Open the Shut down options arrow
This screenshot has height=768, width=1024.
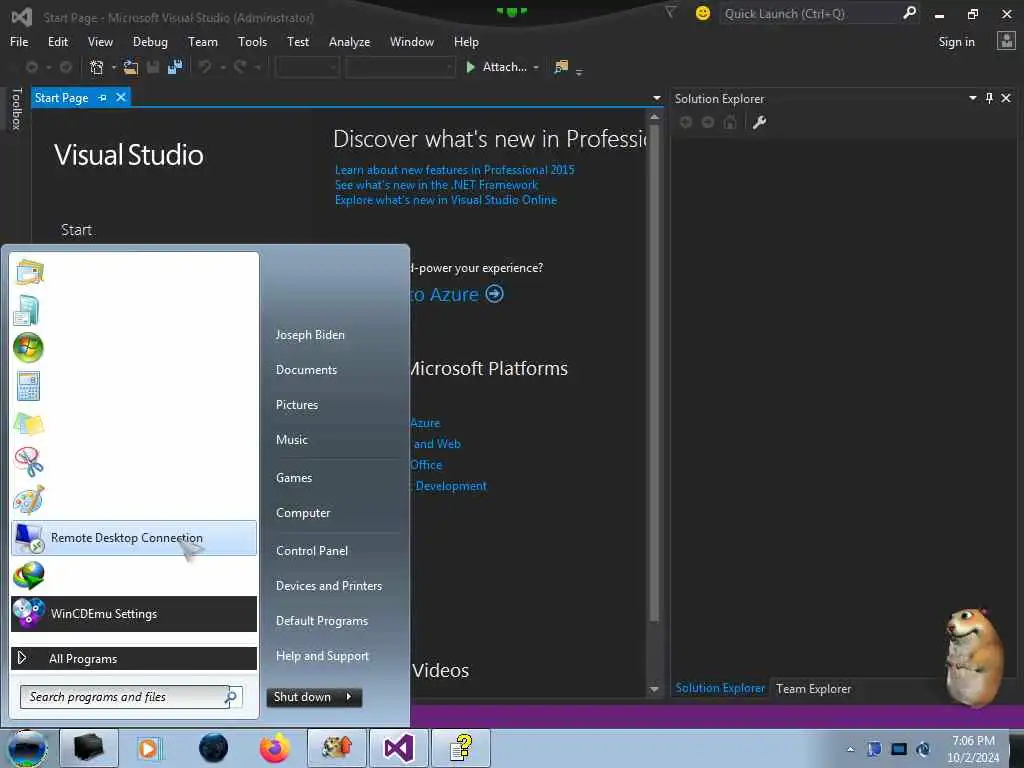349,697
